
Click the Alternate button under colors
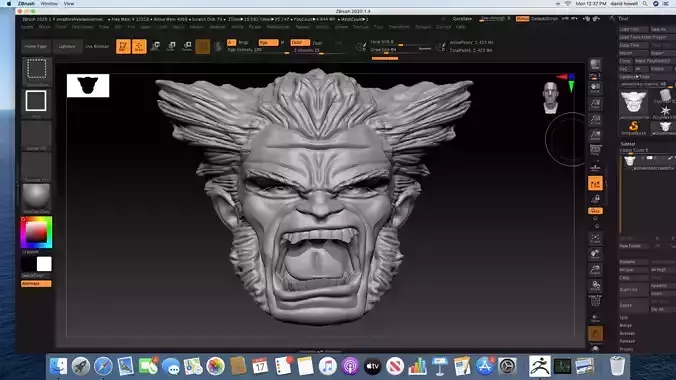click(x=36, y=284)
